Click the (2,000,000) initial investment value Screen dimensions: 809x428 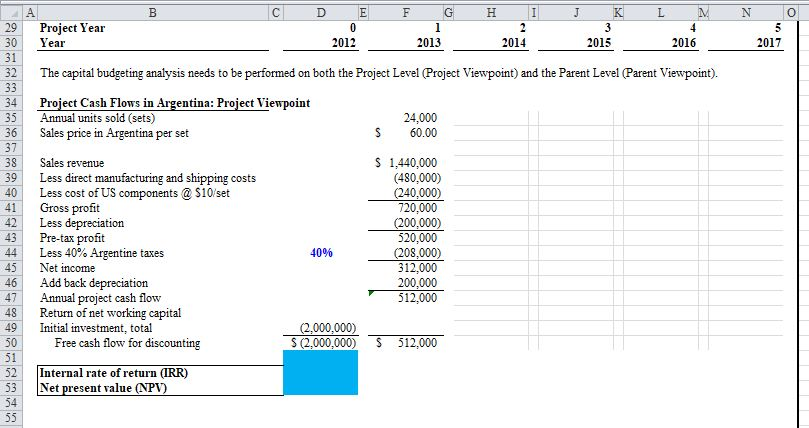328,327
